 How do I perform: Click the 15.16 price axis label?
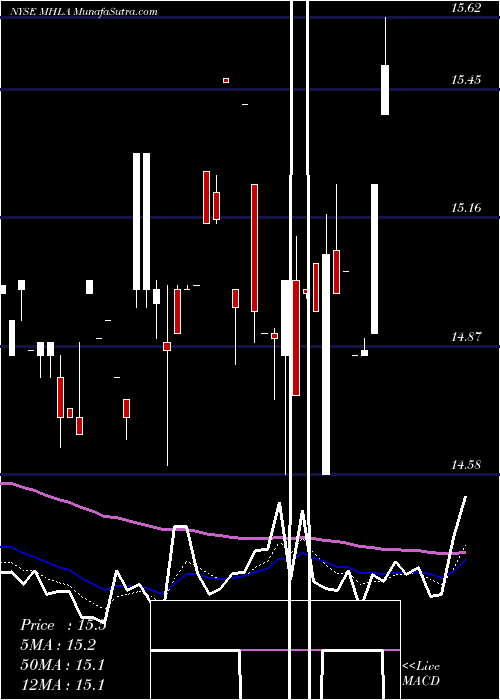pos(466,208)
